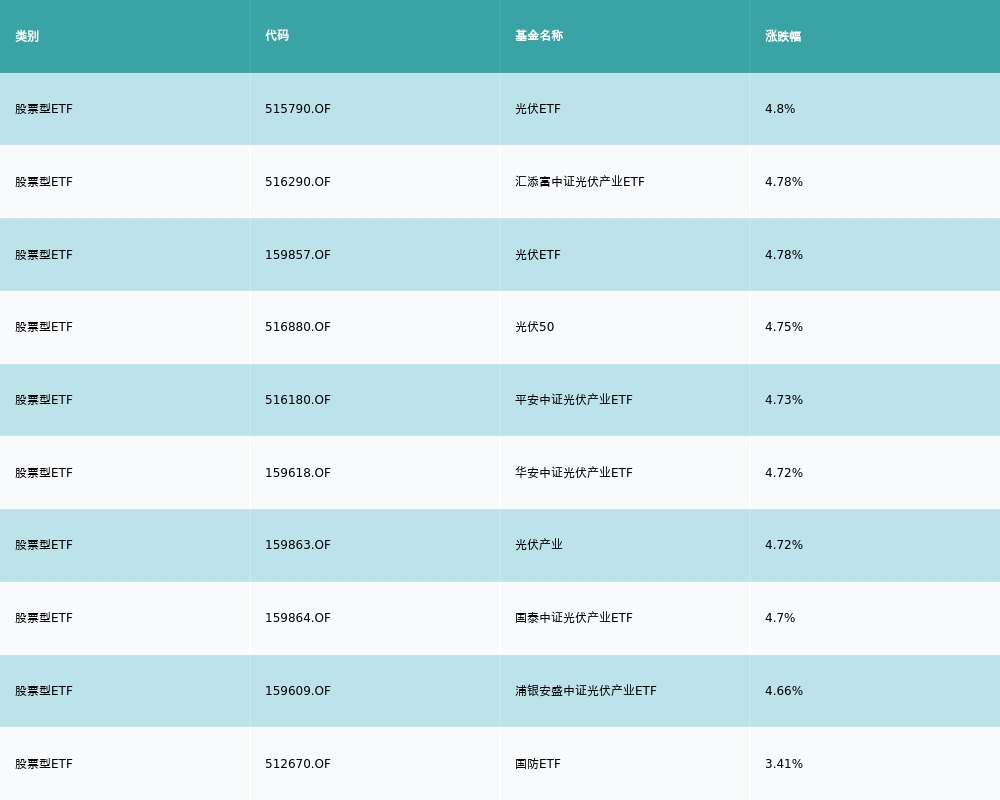Click fund name 国防ETF
Image resolution: width=1000 pixels, height=800 pixels.
538,764
